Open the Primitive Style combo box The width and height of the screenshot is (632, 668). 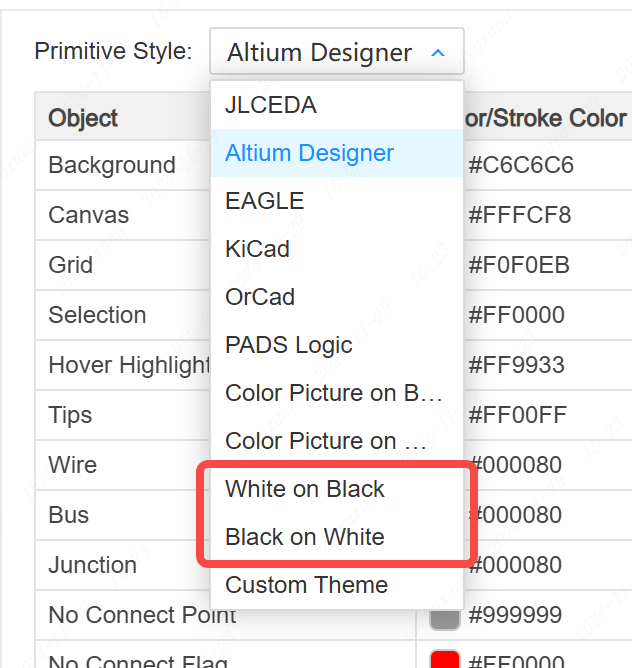tap(336, 52)
